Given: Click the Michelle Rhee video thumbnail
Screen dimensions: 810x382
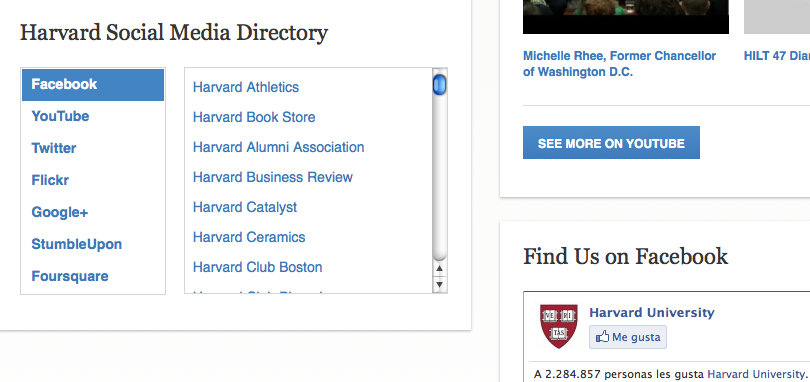Looking at the screenshot, I should 626,17.
